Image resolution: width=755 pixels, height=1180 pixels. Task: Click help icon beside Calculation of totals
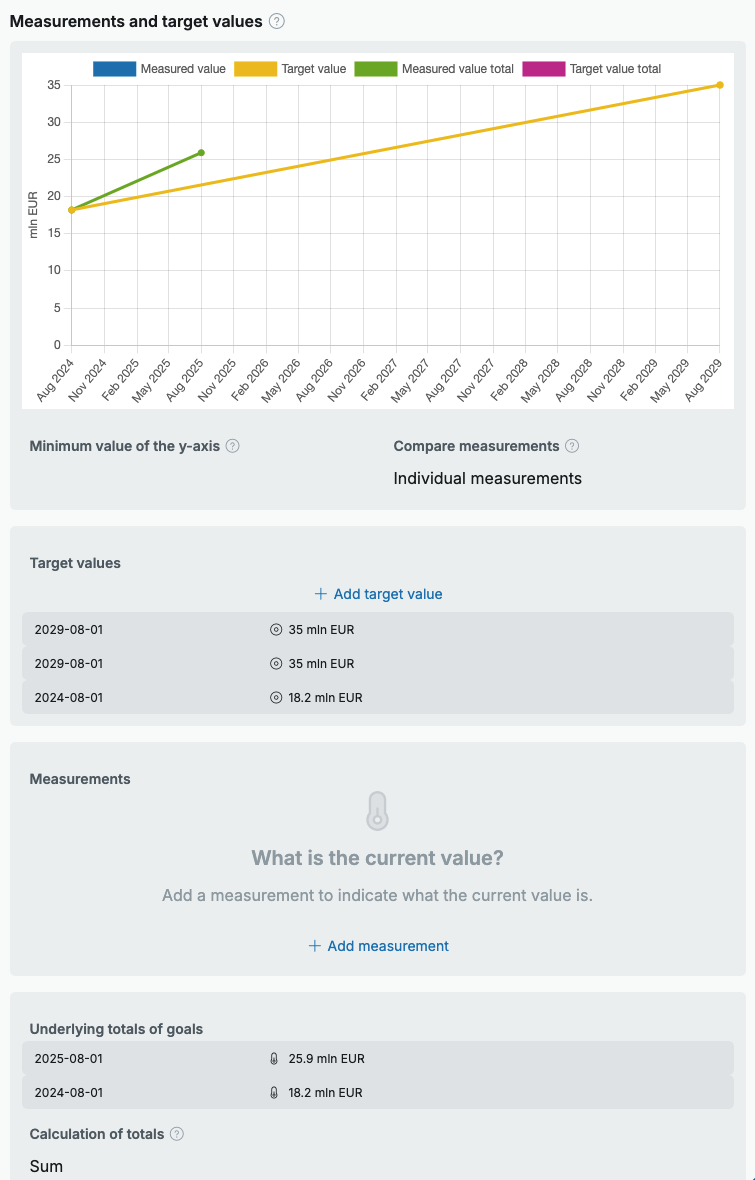177,1134
